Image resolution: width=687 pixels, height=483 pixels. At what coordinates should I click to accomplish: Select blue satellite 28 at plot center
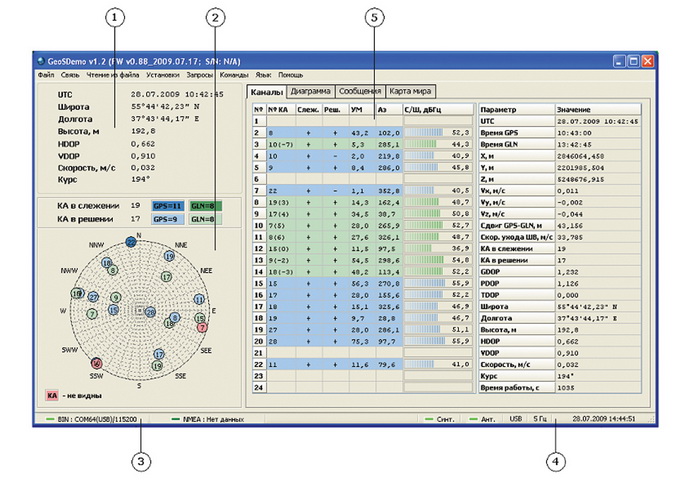click(x=150, y=312)
